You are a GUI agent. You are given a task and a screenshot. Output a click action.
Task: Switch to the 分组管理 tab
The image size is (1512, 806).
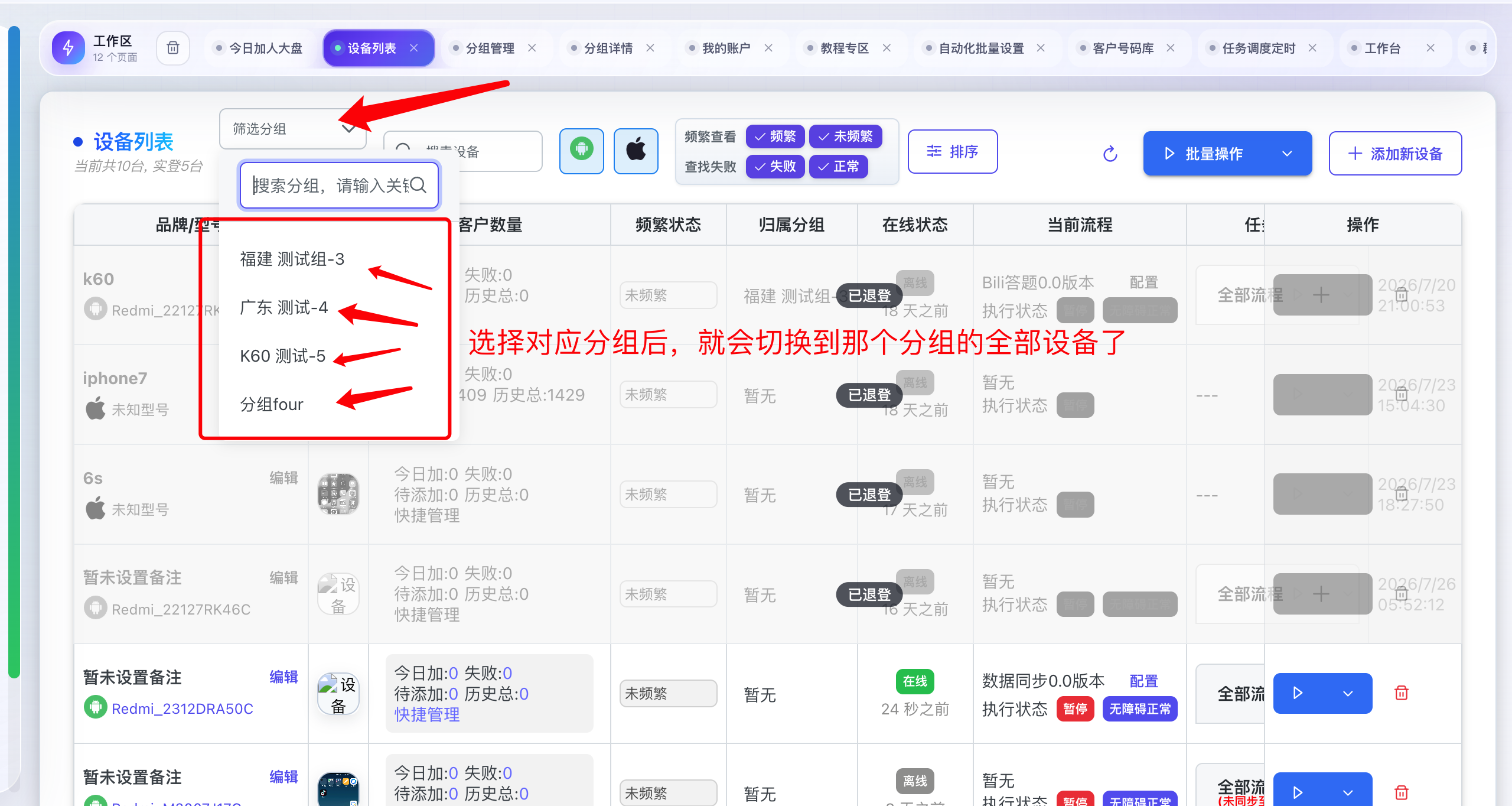[x=490, y=48]
